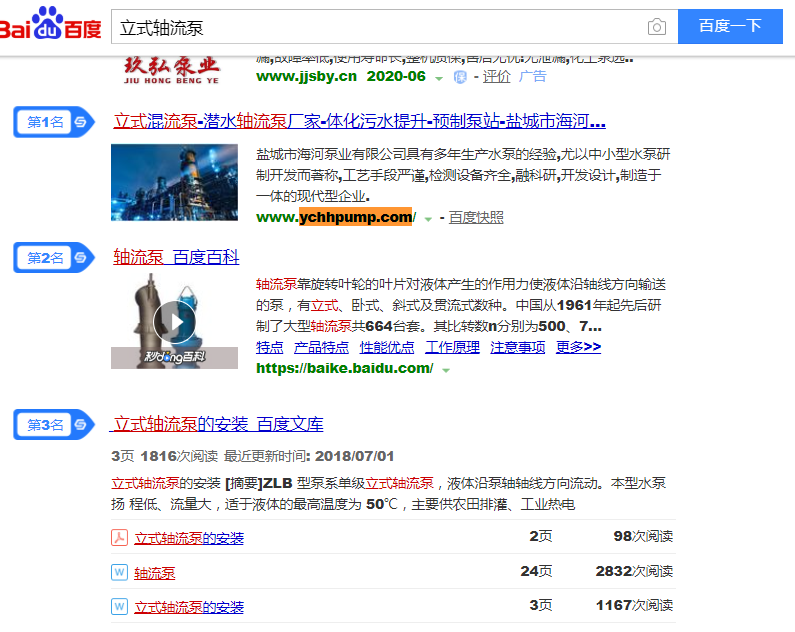This screenshot has height=632, width=795.
Task: Open 3页 立式轴流泵的安装 document
Action: pyautogui.click(x=189, y=607)
